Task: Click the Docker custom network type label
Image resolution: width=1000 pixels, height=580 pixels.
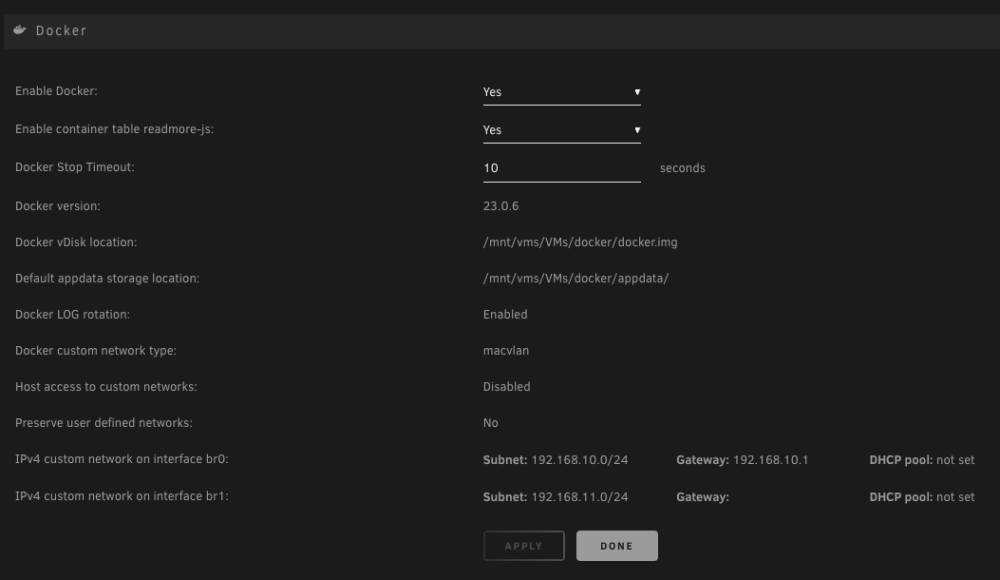Action: click(96, 351)
